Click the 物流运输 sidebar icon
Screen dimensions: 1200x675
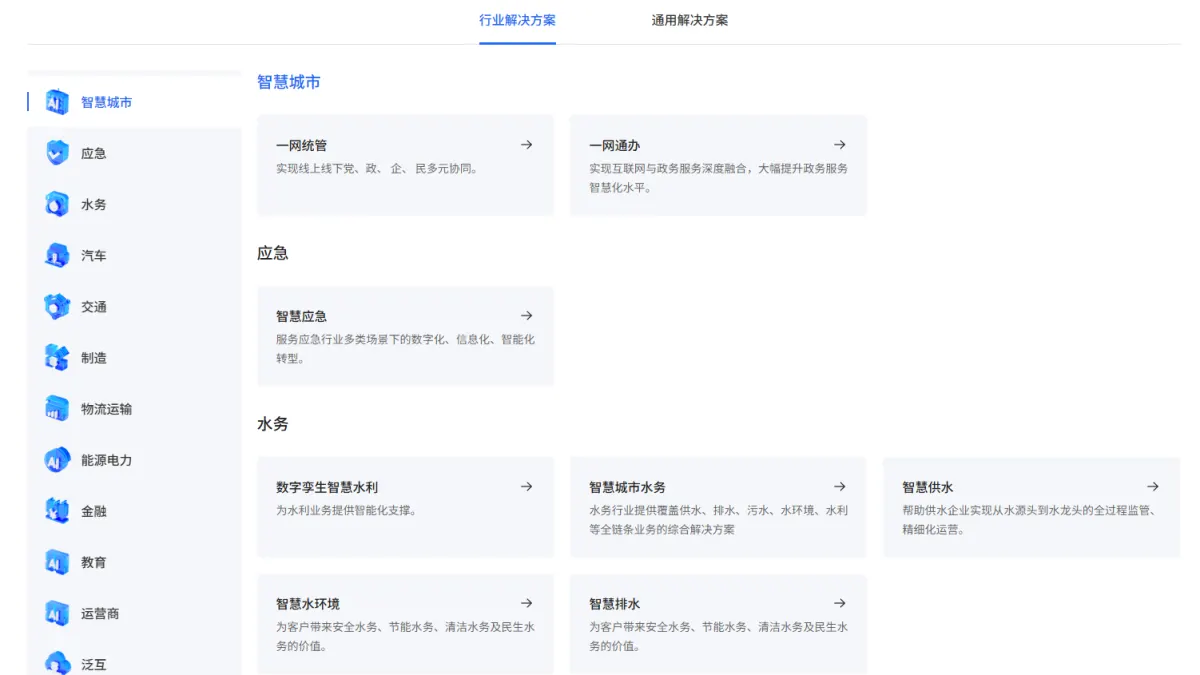click(x=57, y=409)
